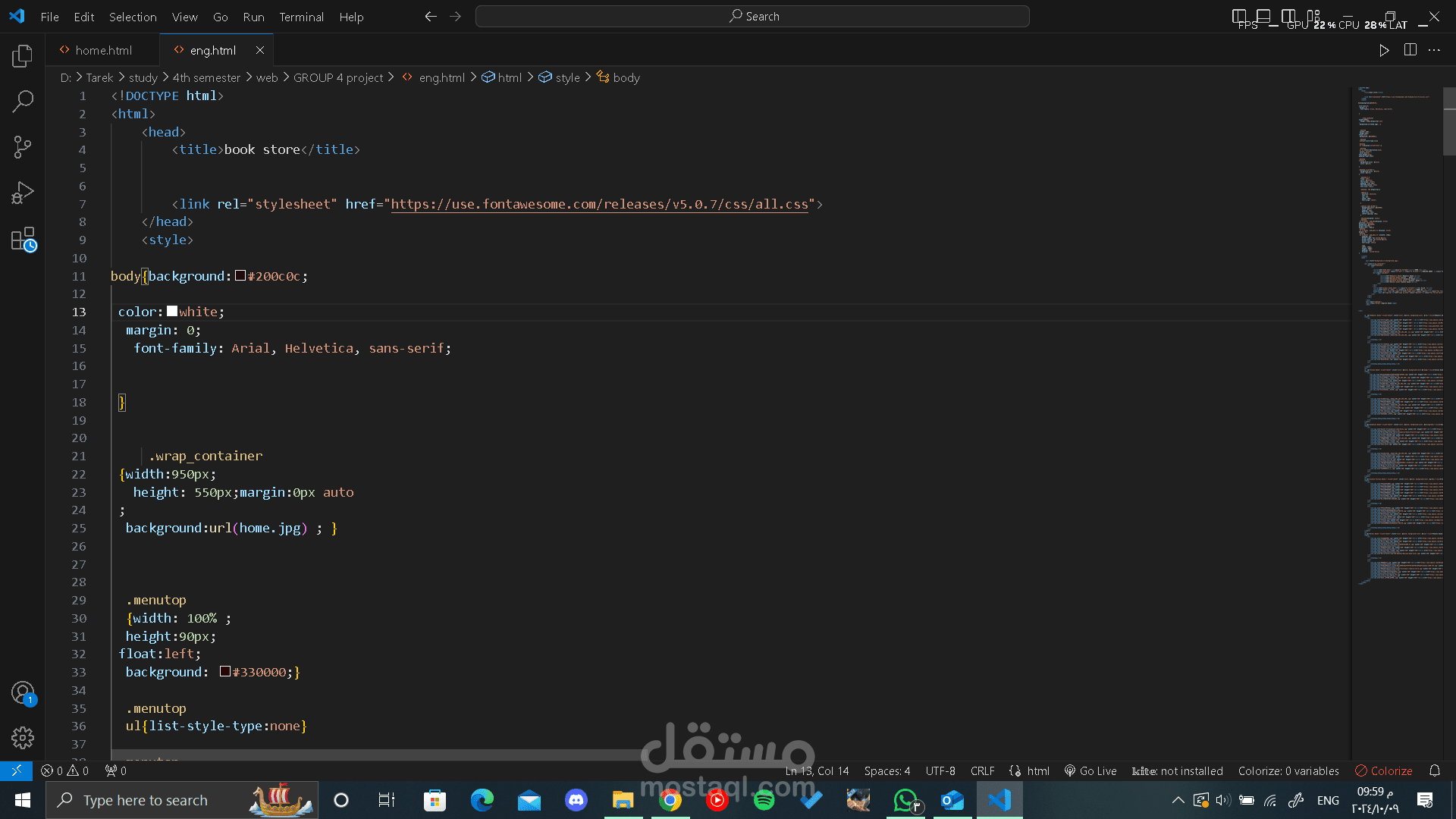
Task: Open the Explorer sidebar panel
Action: (23, 56)
